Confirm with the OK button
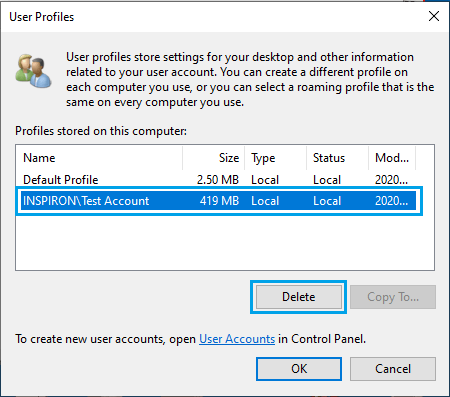The image size is (450, 397). [x=299, y=369]
